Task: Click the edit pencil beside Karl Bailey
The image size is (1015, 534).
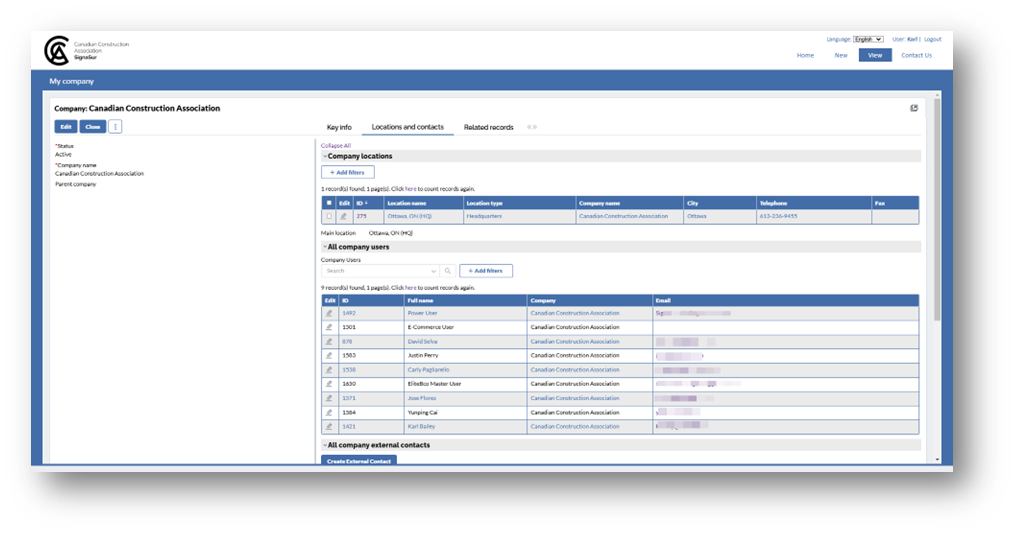Action: click(x=329, y=426)
